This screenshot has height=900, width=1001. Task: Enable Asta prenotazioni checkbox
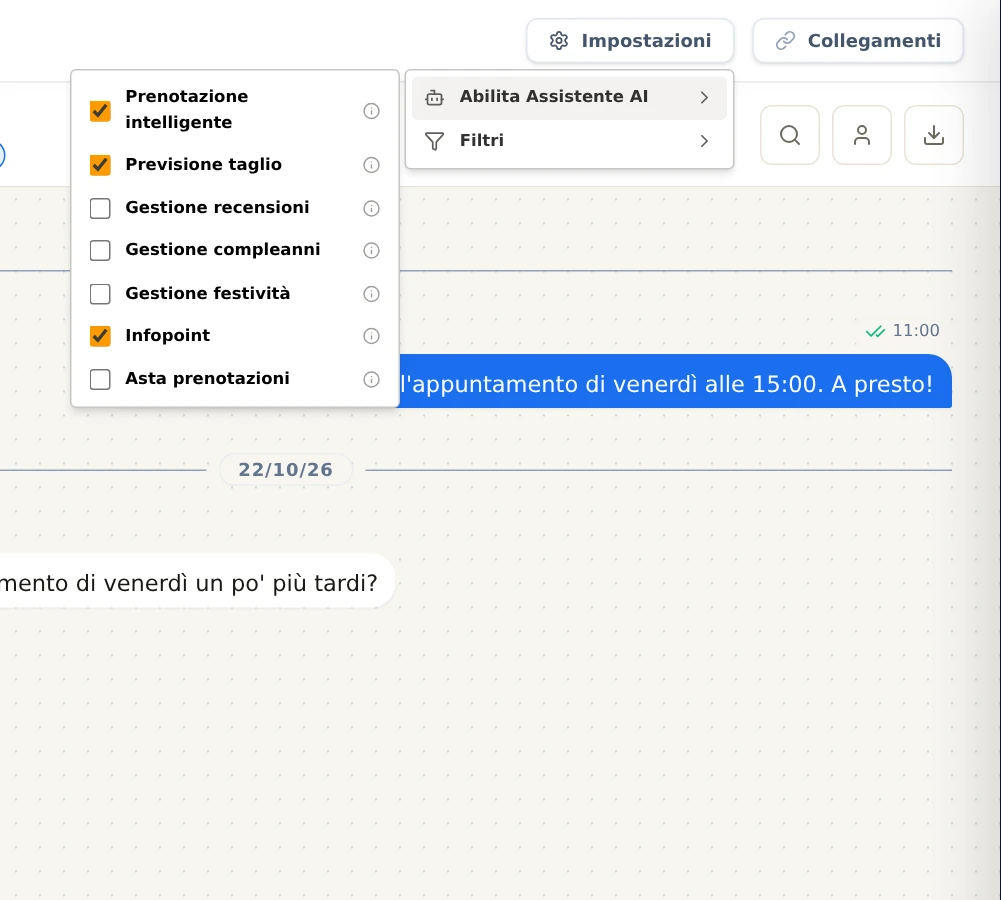pyautogui.click(x=100, y=379)
